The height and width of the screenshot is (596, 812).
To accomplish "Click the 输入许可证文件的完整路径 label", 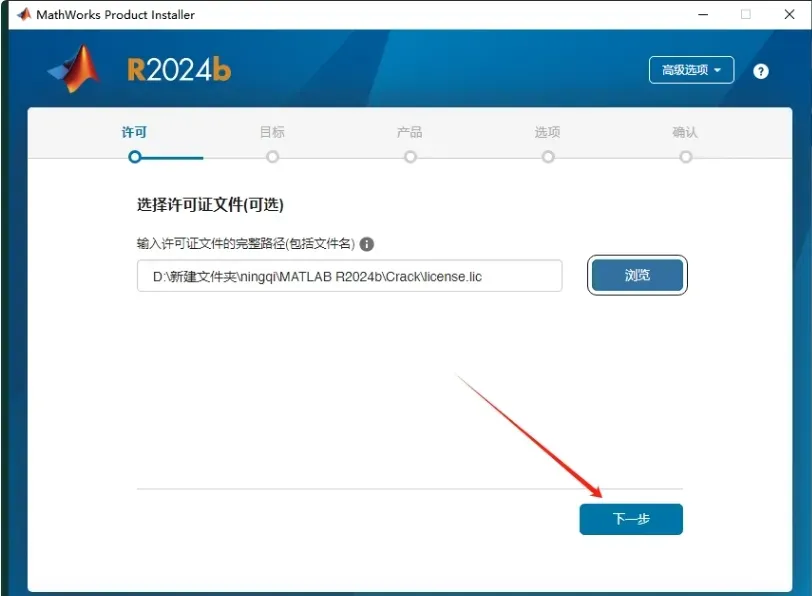I will 246,243.
